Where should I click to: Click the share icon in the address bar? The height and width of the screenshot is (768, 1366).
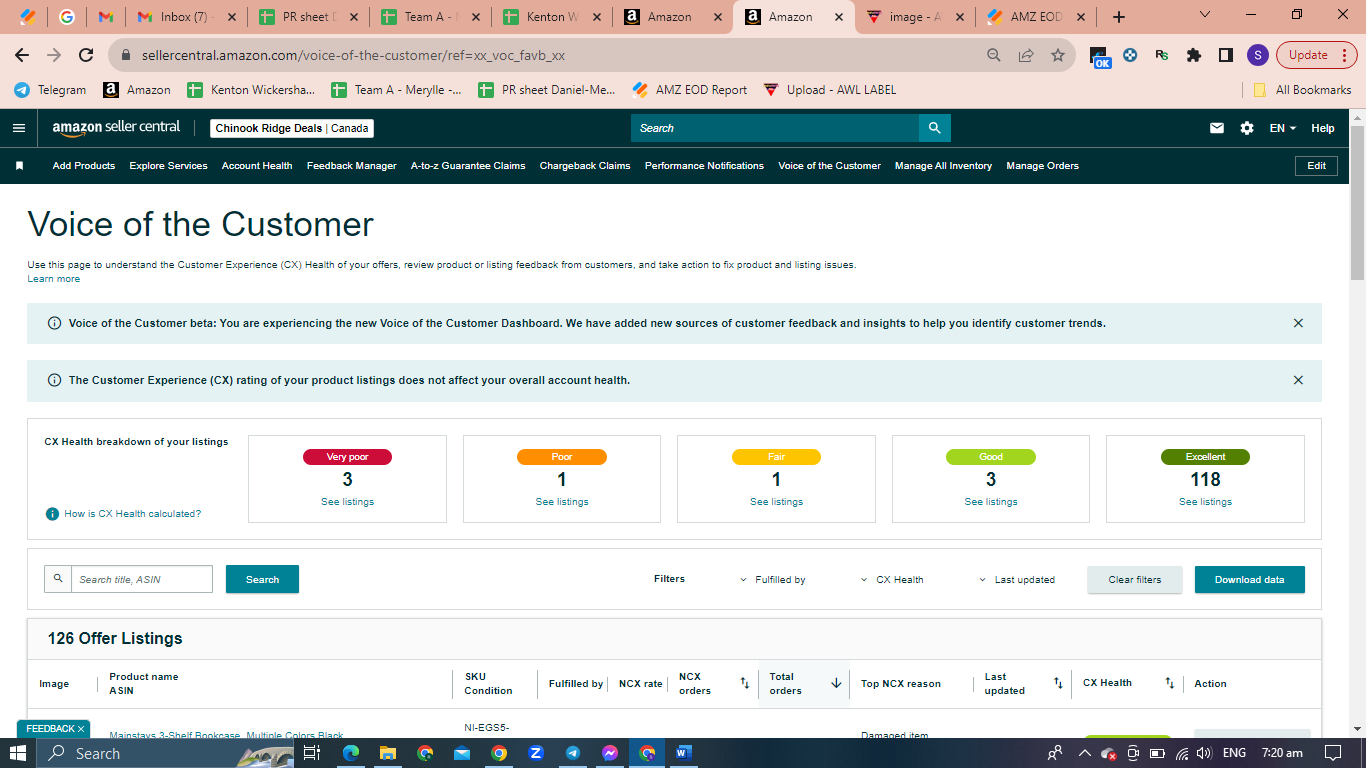click(1026, 55)
